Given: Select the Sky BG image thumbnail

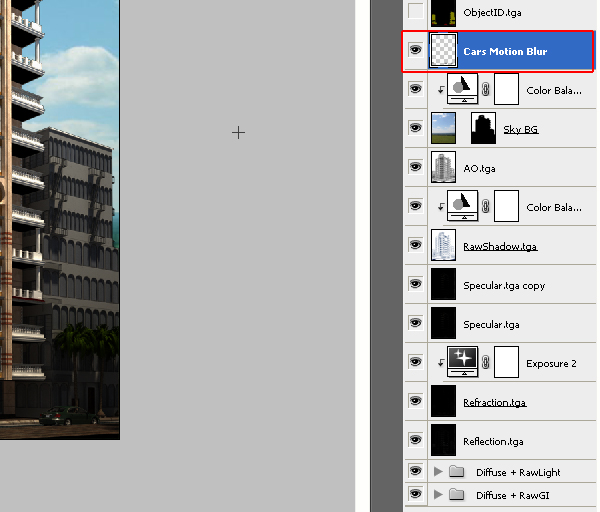Looking at the screenshot, I should click(x=443, y=128).
